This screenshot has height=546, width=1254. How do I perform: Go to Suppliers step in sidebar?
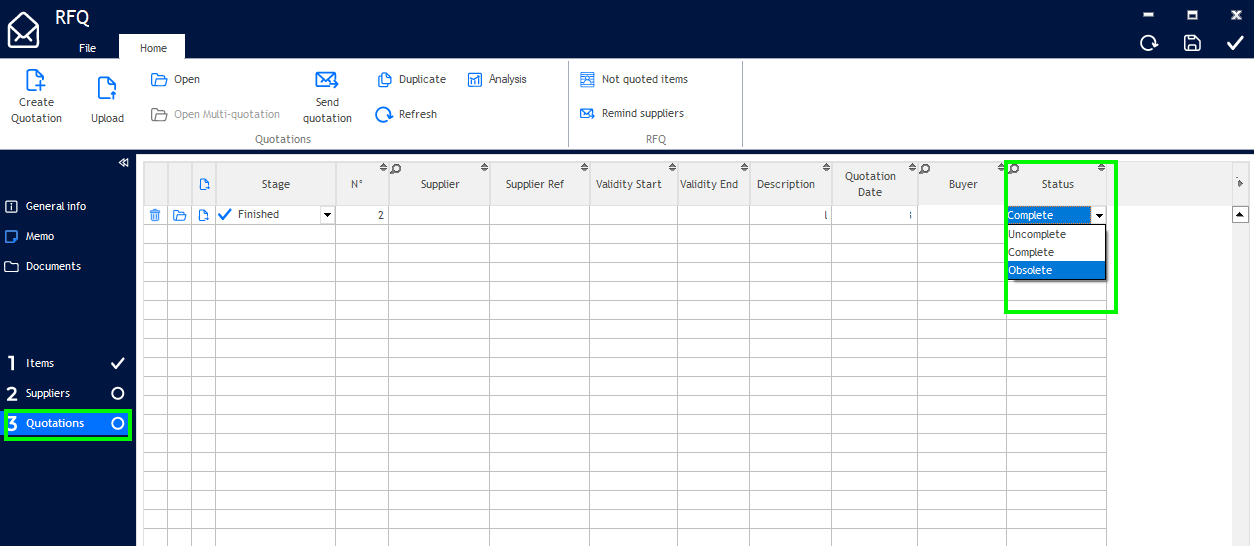click(x=48, y=394)
